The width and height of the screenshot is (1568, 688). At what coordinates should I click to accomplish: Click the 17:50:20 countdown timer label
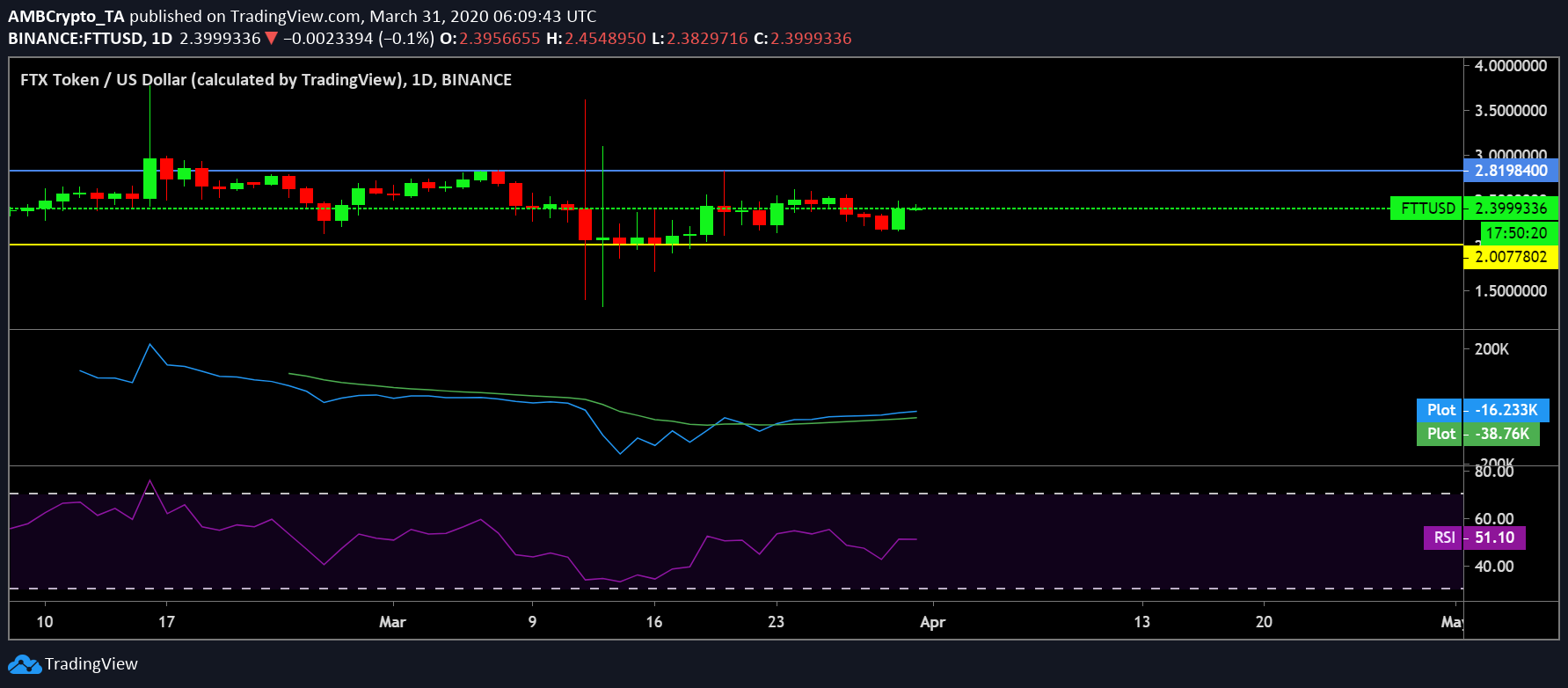[1519, 233]
